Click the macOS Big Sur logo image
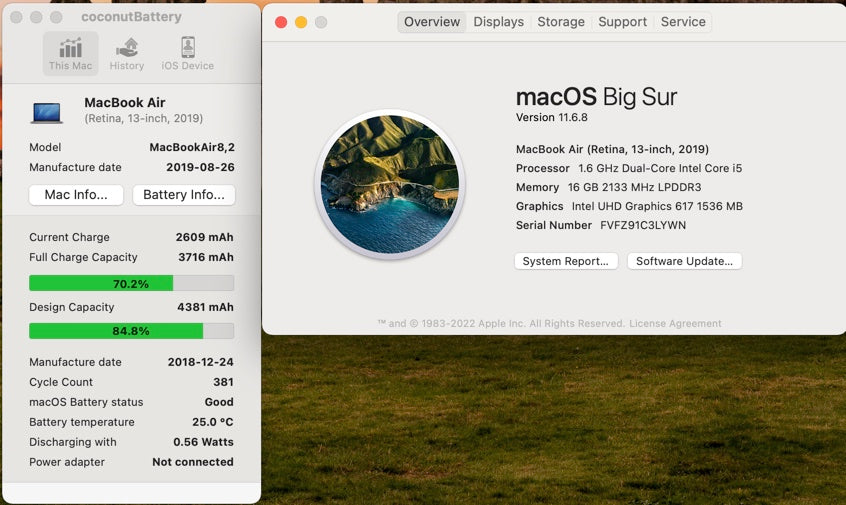 pos(389,185)
